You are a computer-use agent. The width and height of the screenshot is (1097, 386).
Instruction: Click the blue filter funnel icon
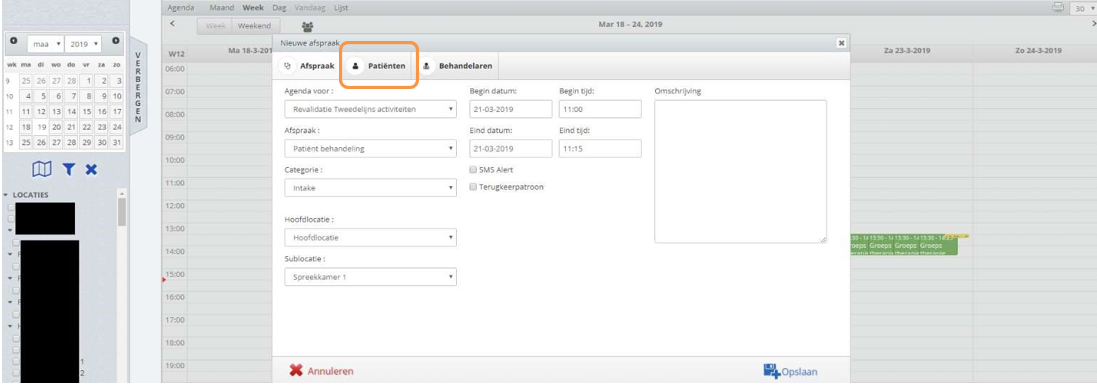[x=69, y=169]
